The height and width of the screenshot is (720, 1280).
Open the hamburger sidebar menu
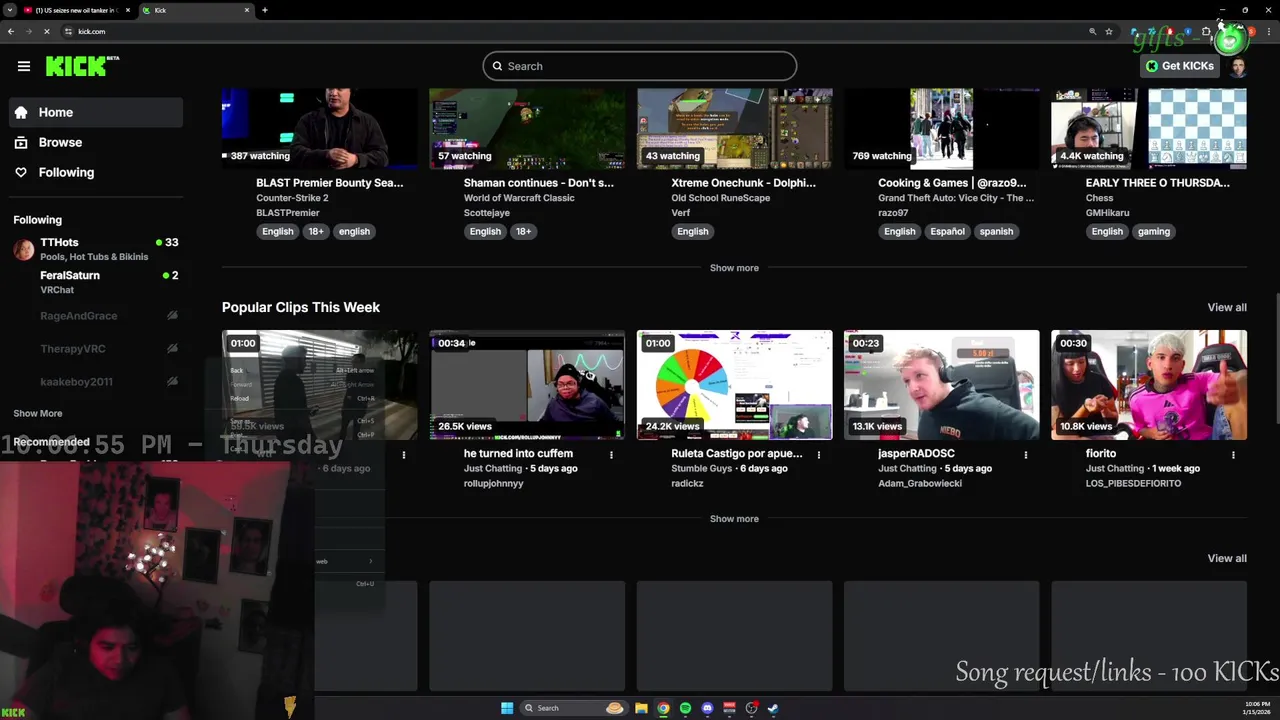click(24, 66)
